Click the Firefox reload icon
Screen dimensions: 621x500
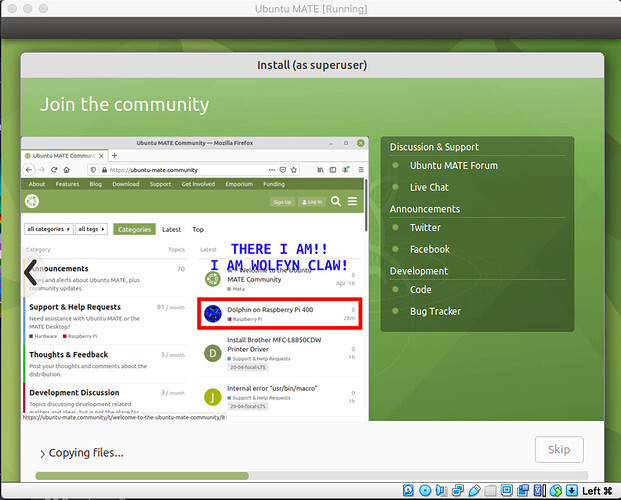point(54,170)
